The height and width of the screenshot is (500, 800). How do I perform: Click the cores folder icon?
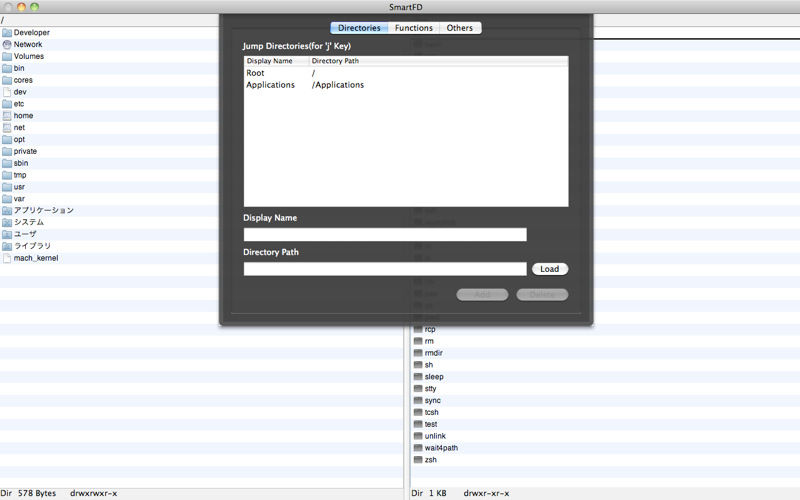coord(7,80)
